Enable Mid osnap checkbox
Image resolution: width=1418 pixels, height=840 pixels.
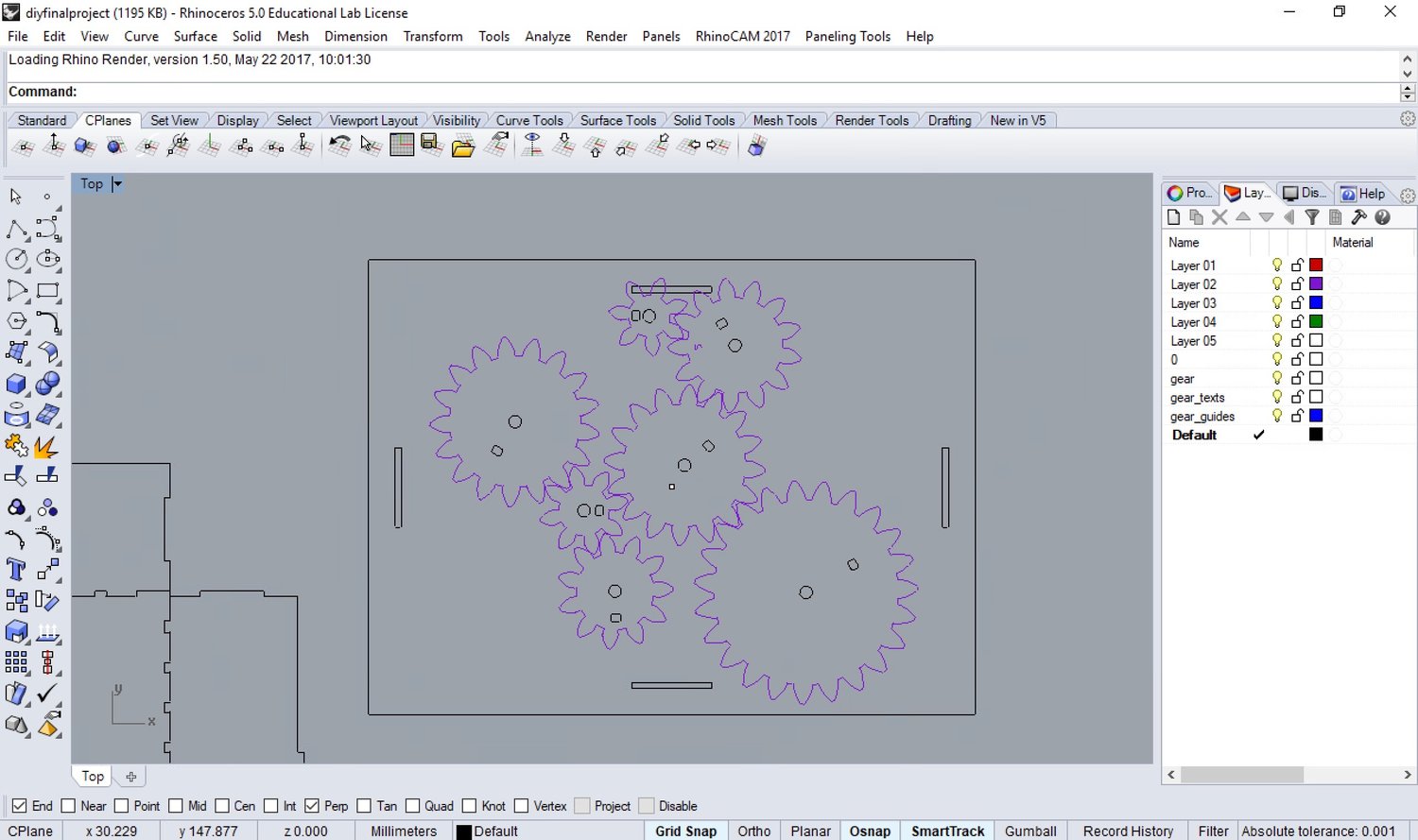click(x=176, y=806)
